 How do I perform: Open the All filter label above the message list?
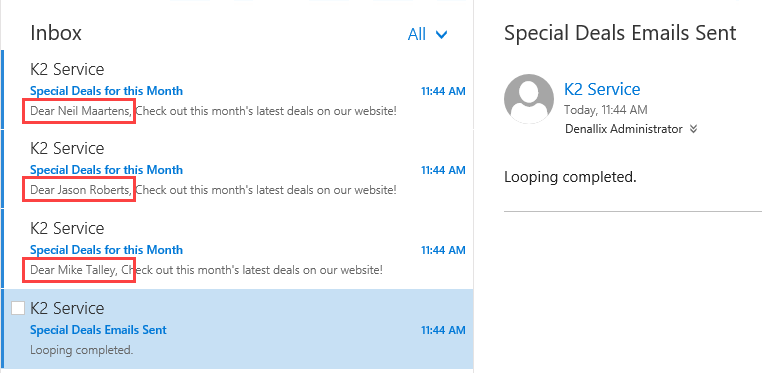(x=416, y=34)
